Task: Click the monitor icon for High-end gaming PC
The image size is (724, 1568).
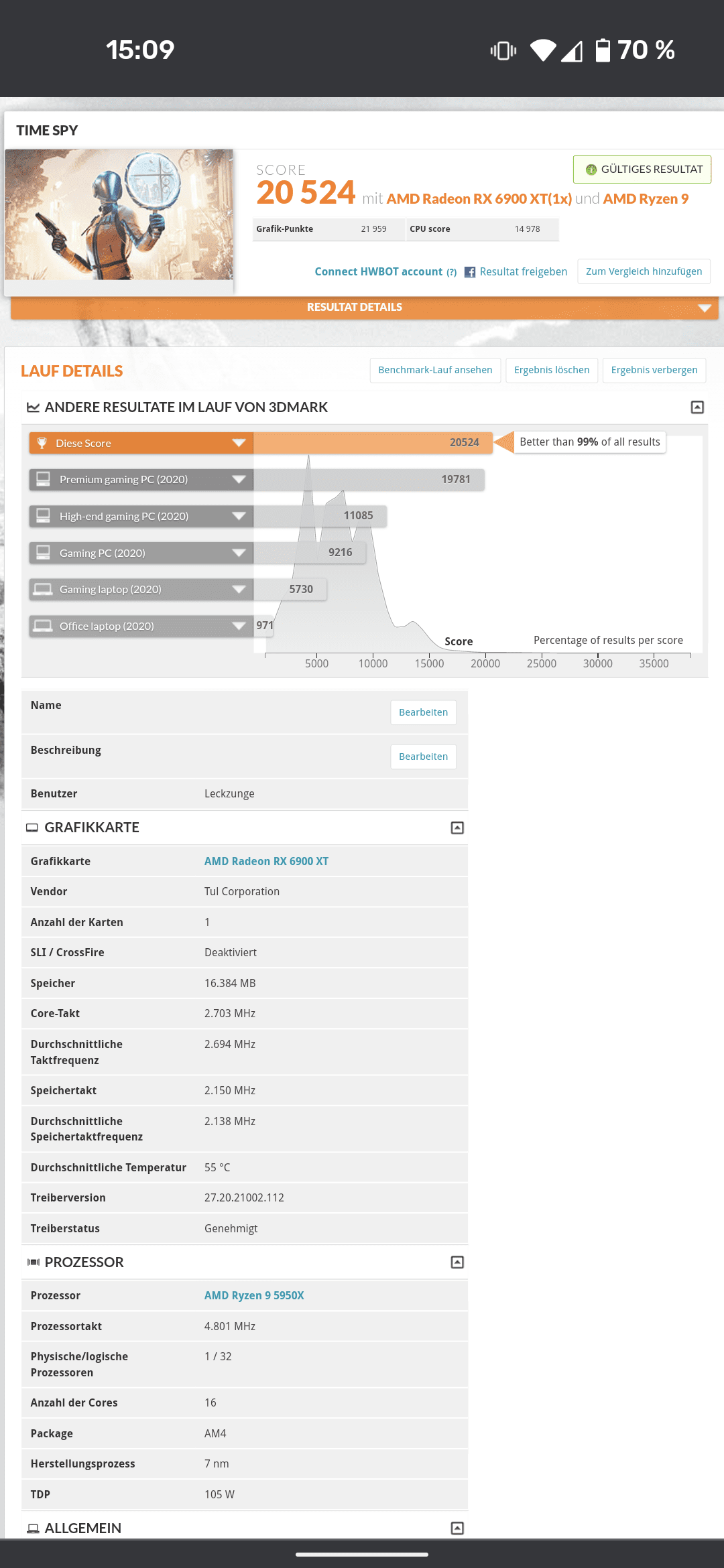Action: 44,516
